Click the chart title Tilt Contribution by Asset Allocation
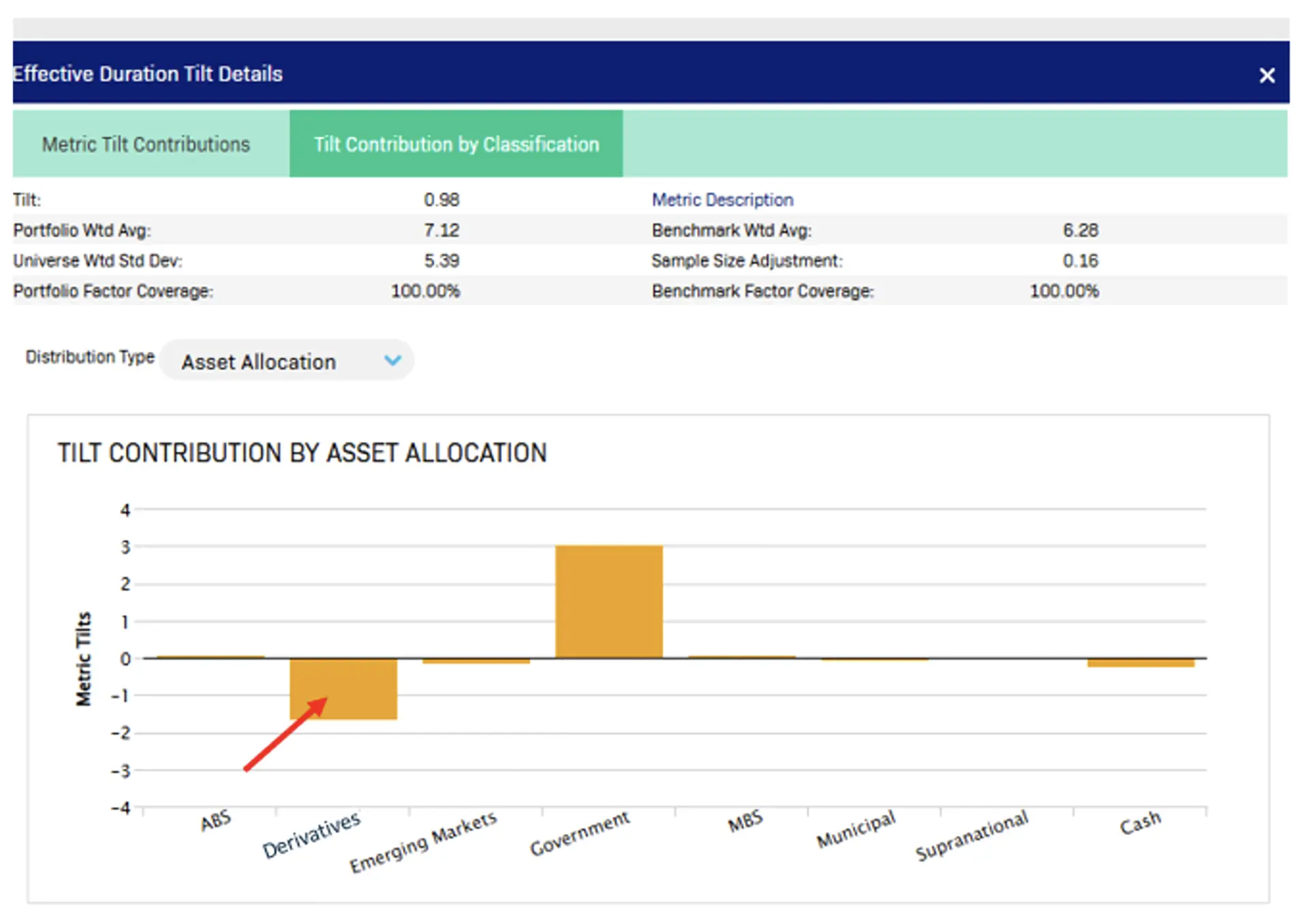 302,453
